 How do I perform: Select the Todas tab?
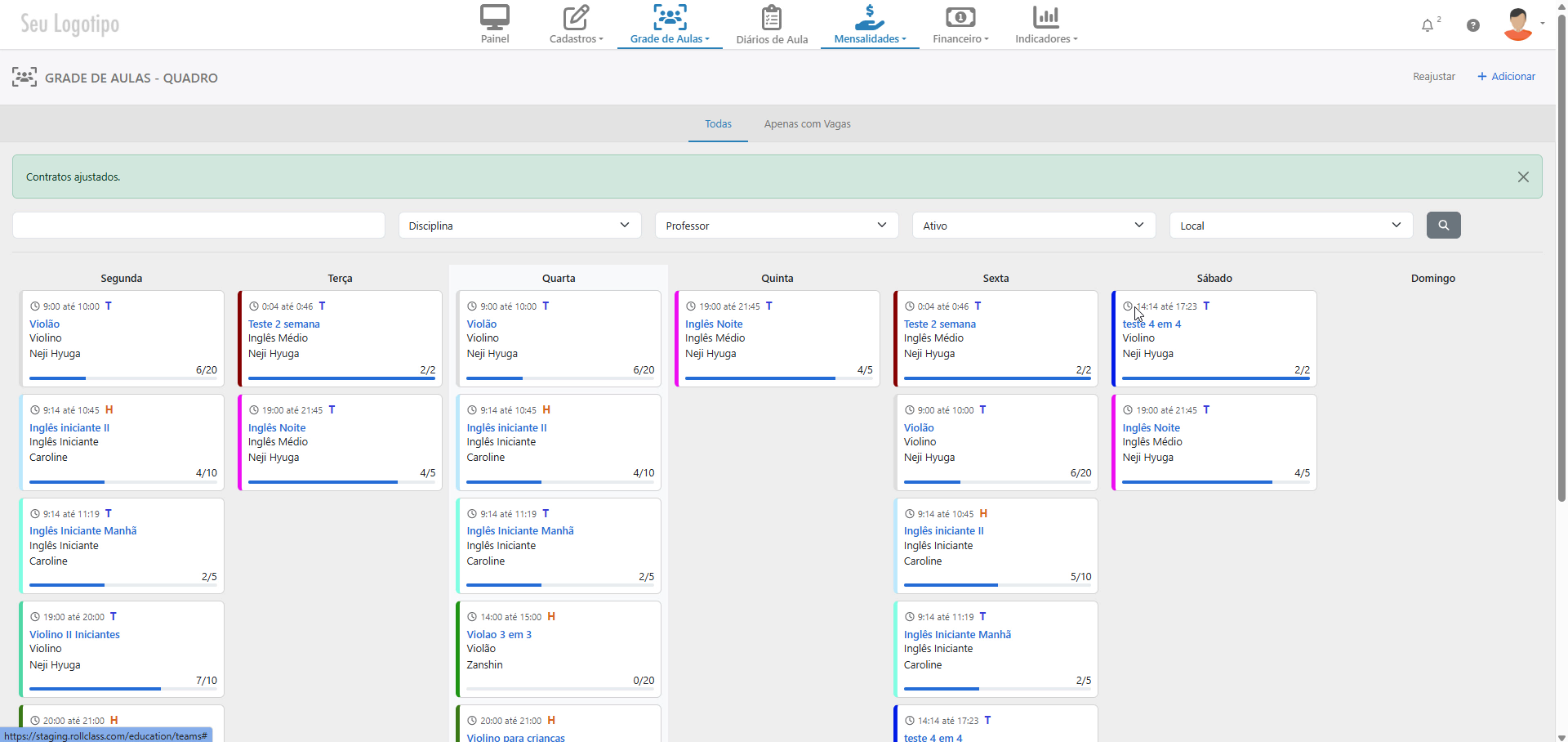(x=719, y=124)
